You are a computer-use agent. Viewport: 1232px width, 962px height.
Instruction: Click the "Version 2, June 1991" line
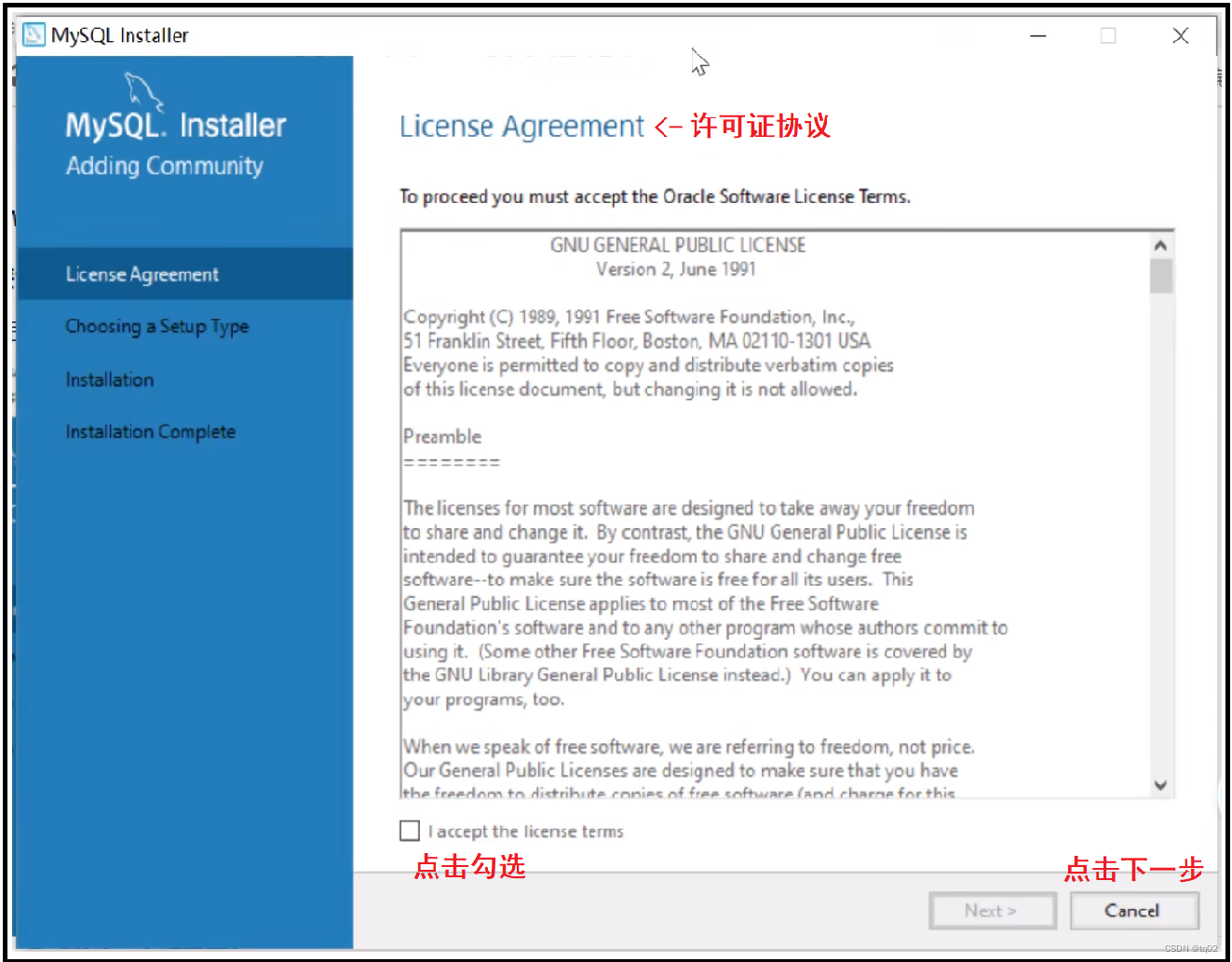pyautogui.click(x=676, y=269)
